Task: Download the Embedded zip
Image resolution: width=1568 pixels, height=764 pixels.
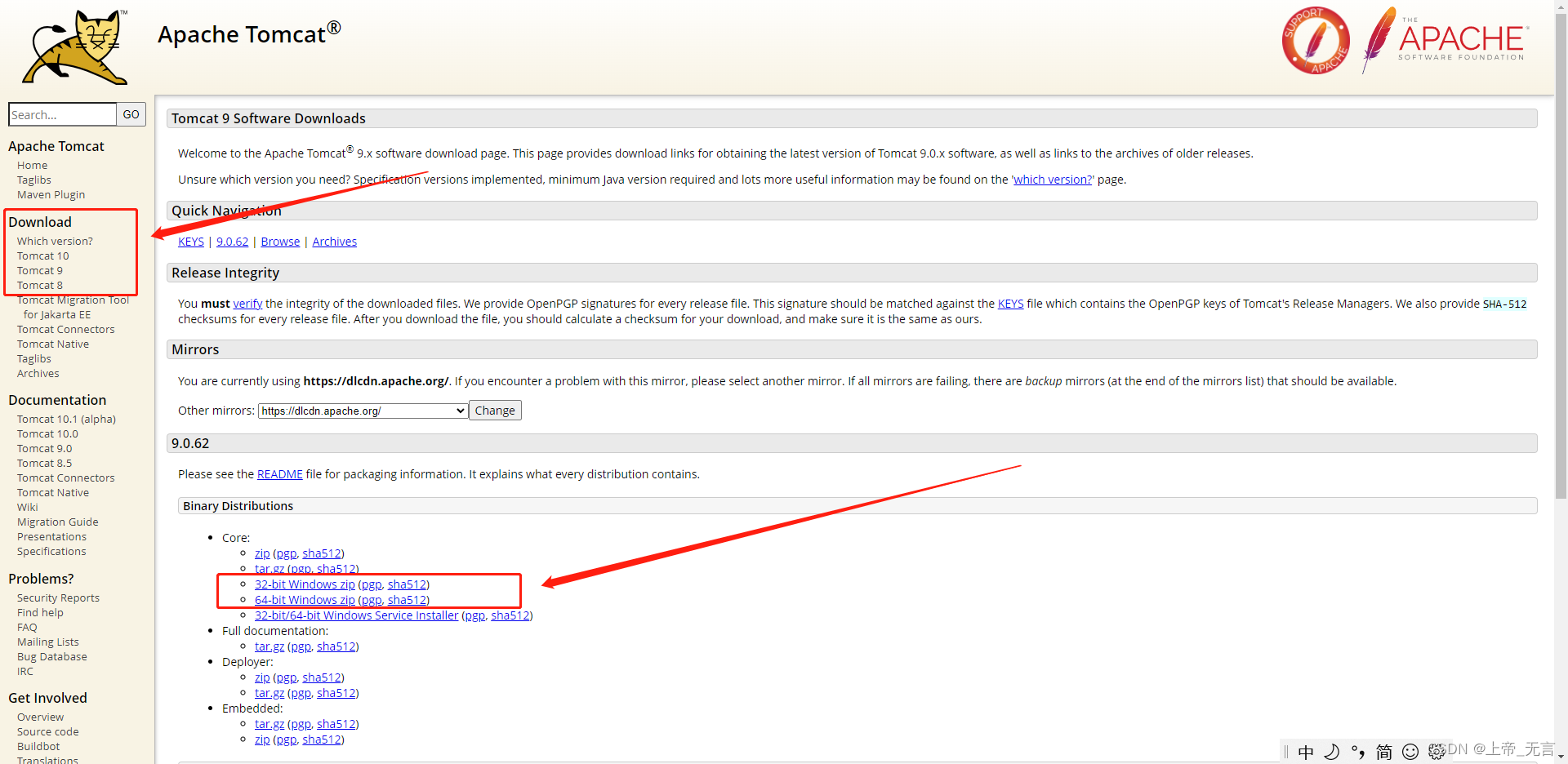Action: (x=262, y=740)
